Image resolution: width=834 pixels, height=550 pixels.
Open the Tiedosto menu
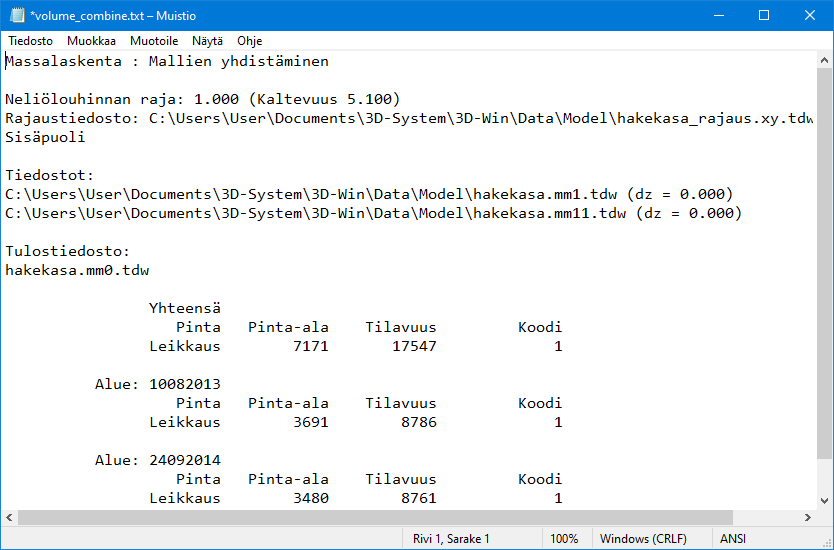point(31,41)
